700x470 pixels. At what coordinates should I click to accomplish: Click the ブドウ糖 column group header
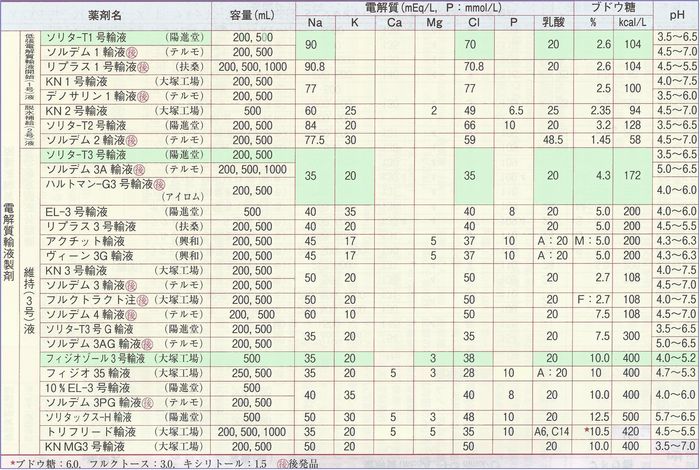point(613,7)
